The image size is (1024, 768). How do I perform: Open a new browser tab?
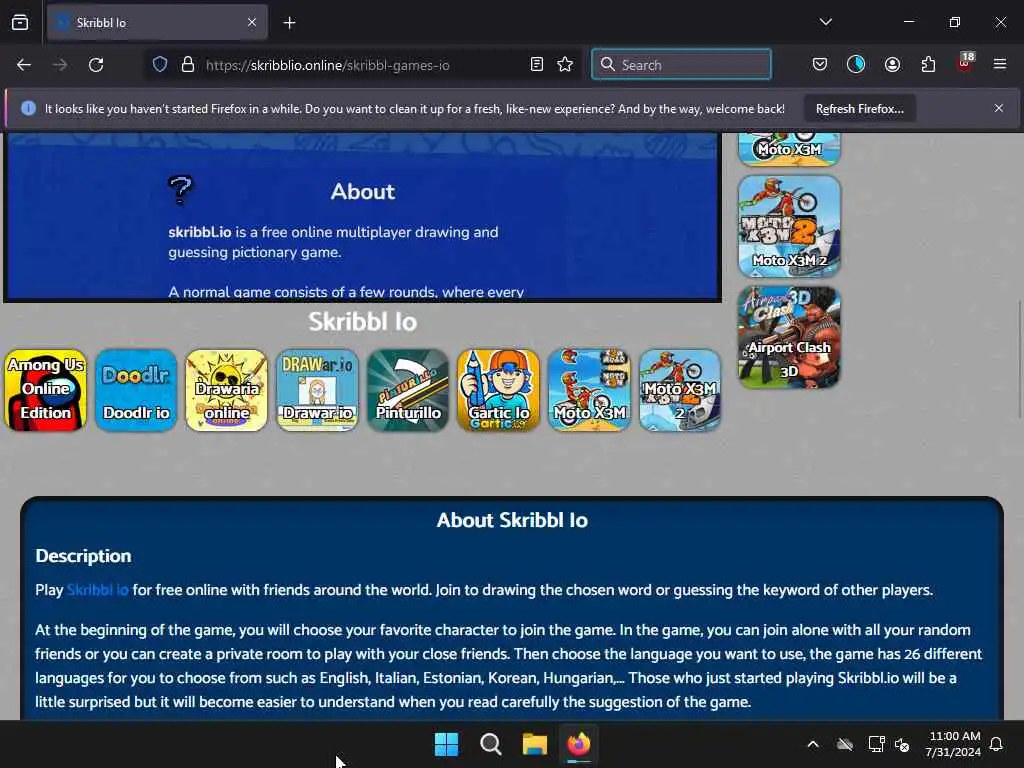(x=289, y=23)
